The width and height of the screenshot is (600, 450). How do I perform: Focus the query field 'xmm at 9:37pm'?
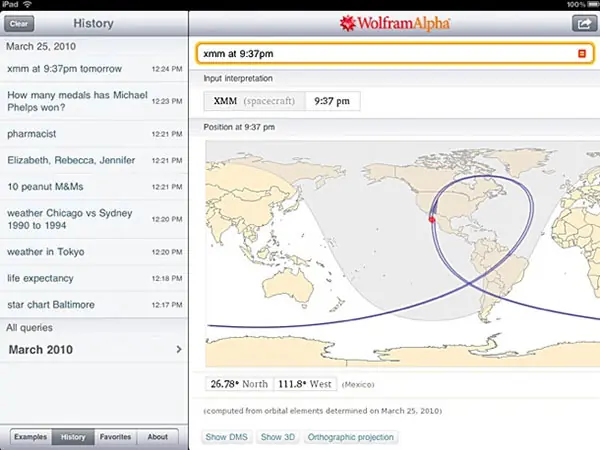click(395, 54)
